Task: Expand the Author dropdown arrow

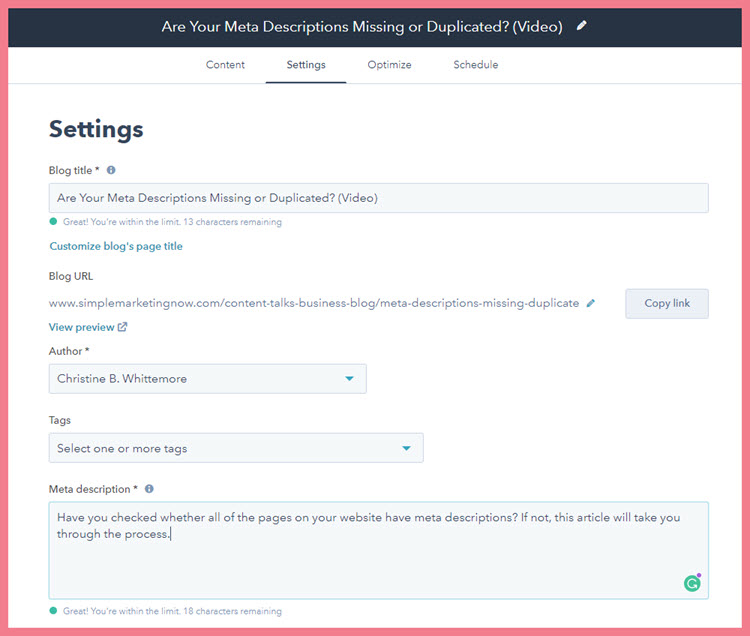Action: [349, 379]
